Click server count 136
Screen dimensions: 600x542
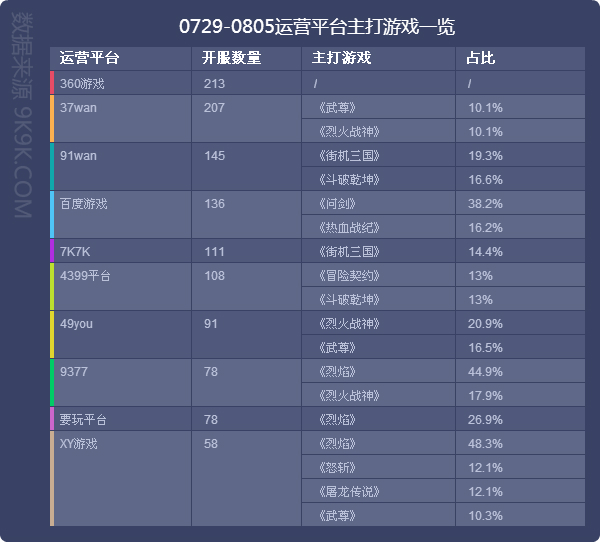coord(214,203)
